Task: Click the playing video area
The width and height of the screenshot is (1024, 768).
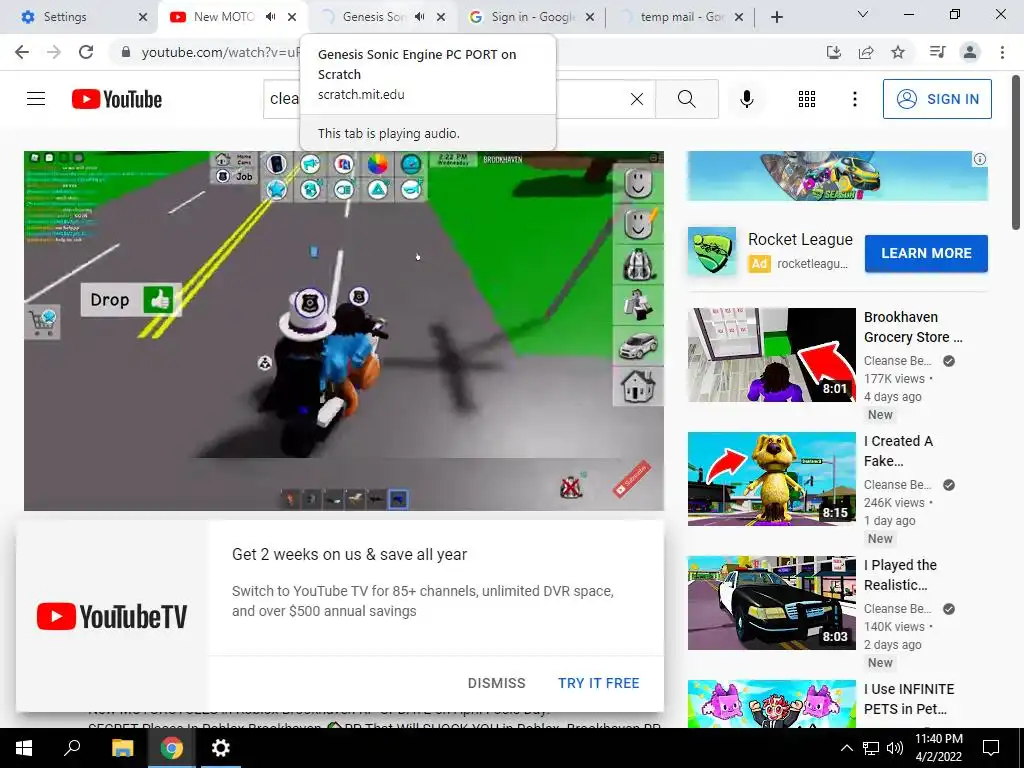Action: [344, 330]
